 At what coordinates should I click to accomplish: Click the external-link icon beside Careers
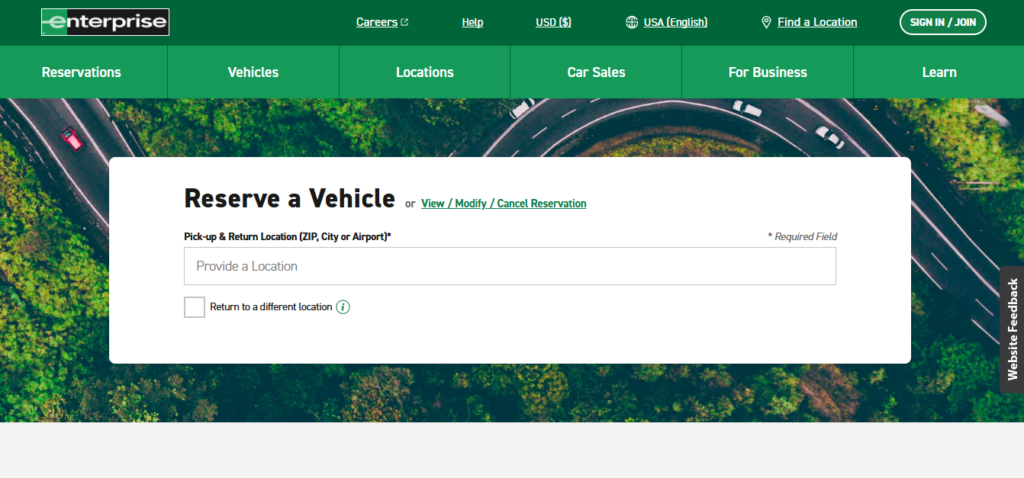[x=405, y=22]
